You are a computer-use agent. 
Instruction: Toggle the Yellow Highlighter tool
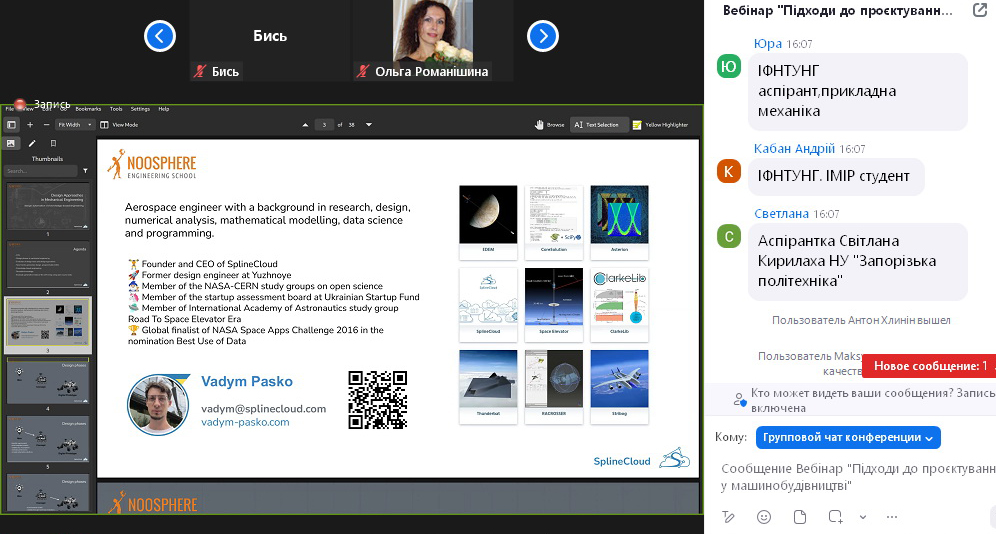coord(660,125)
